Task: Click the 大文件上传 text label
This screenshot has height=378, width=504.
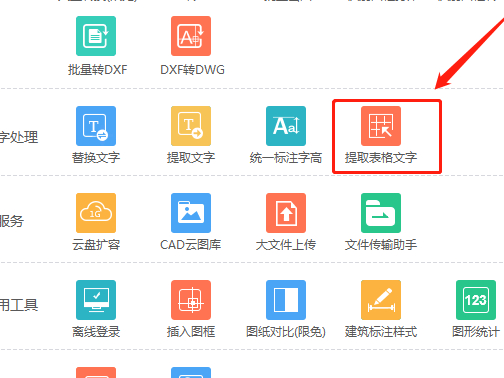Action: tap(286, 245)
